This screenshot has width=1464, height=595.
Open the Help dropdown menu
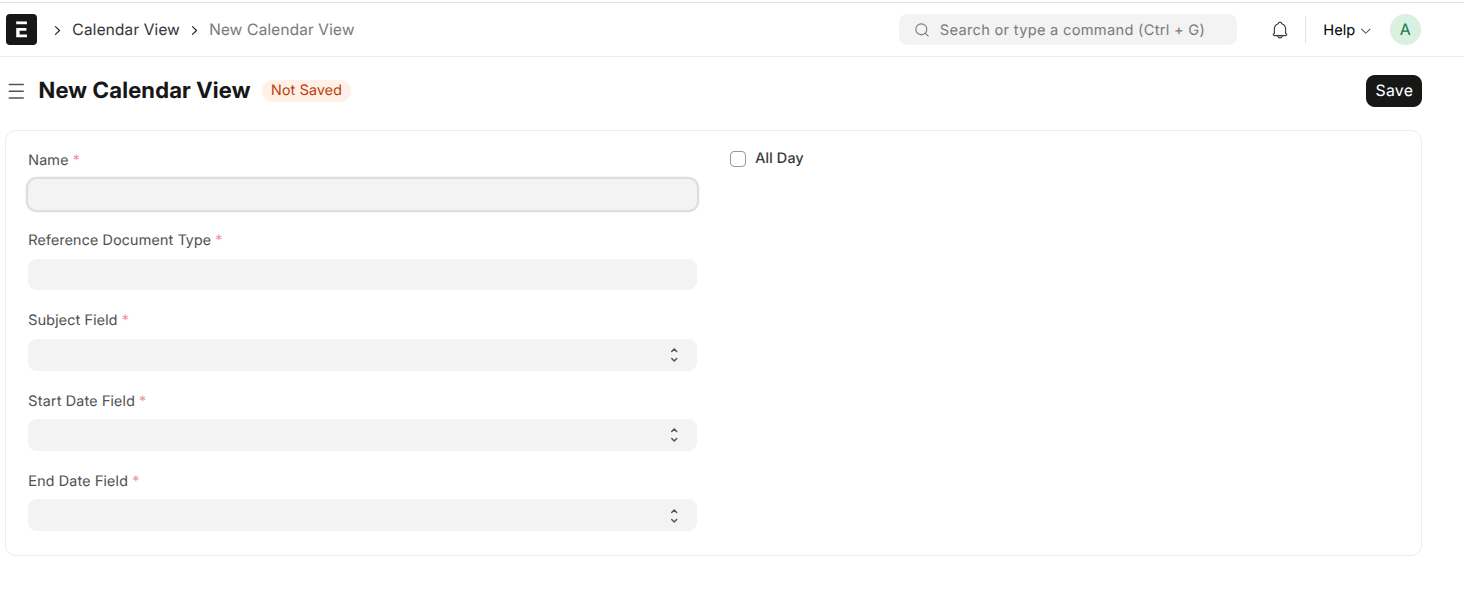(1346, 30)
